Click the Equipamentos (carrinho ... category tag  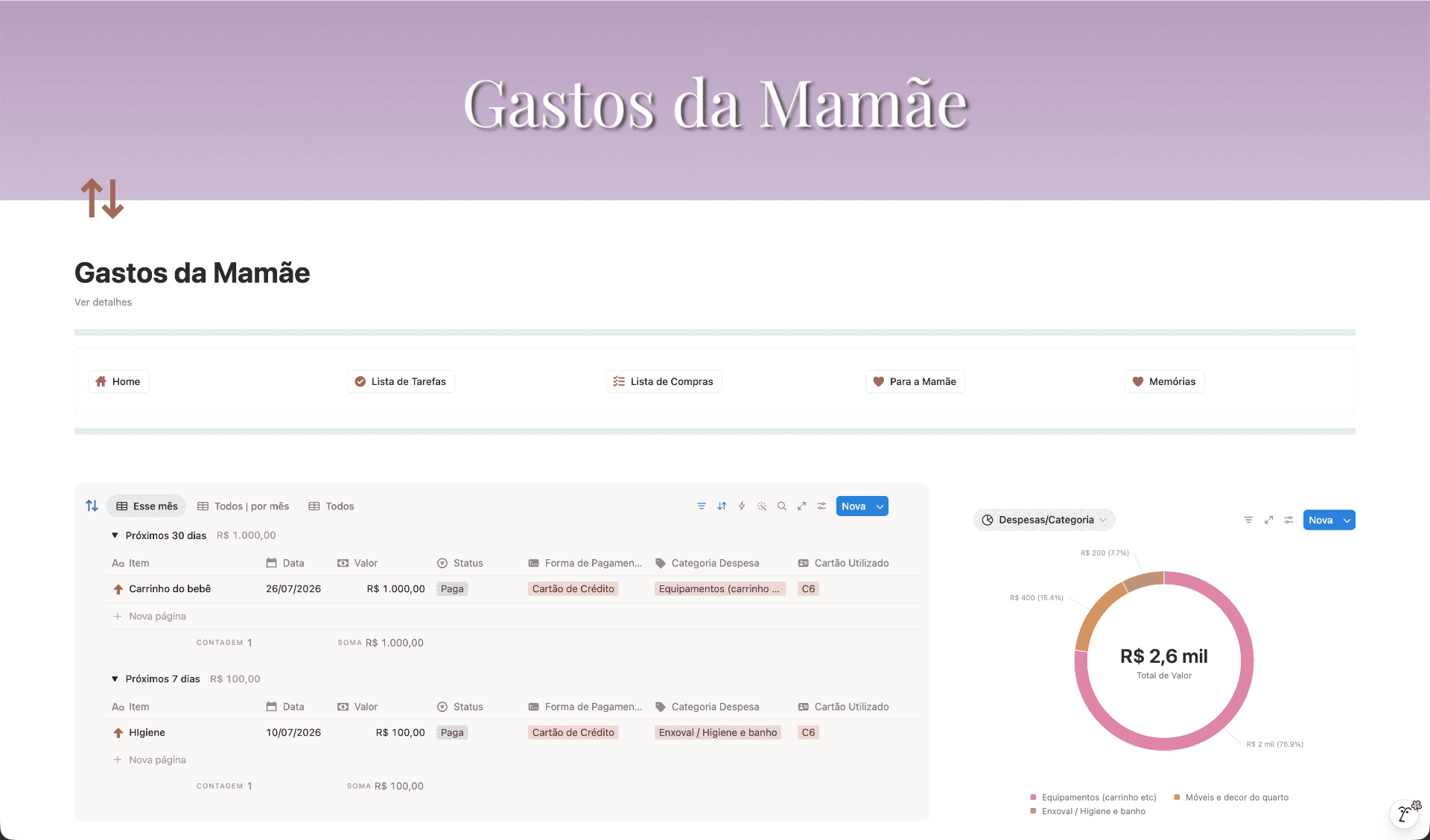(x=719, y=589)
